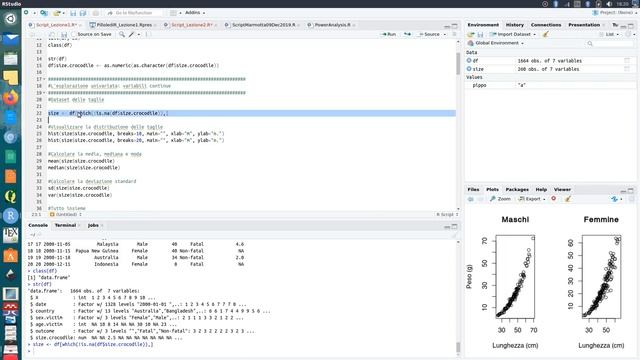The image size is (640, 360).
Task: Click the Maschi plot panel
Action: [515, 277]
